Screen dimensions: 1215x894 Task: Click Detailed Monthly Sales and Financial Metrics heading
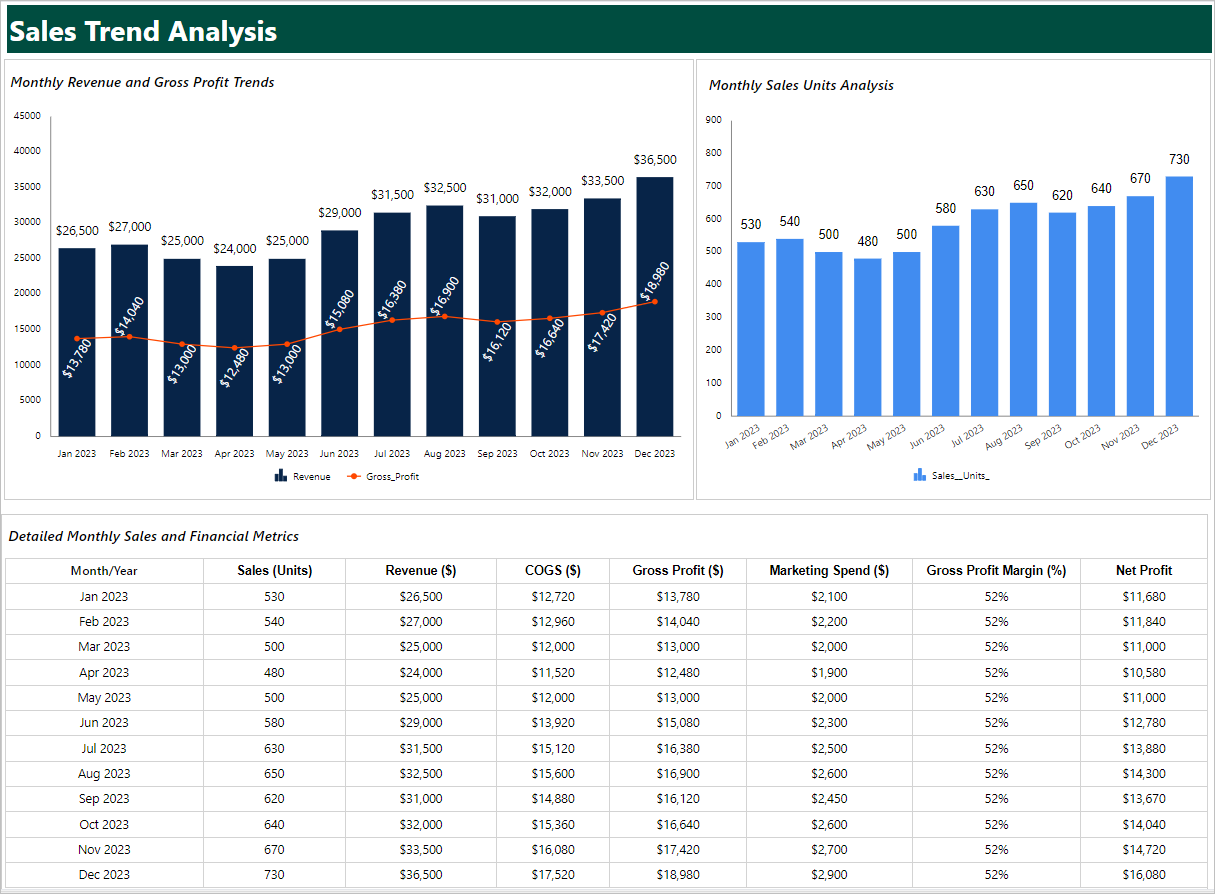tap(154, 536)
